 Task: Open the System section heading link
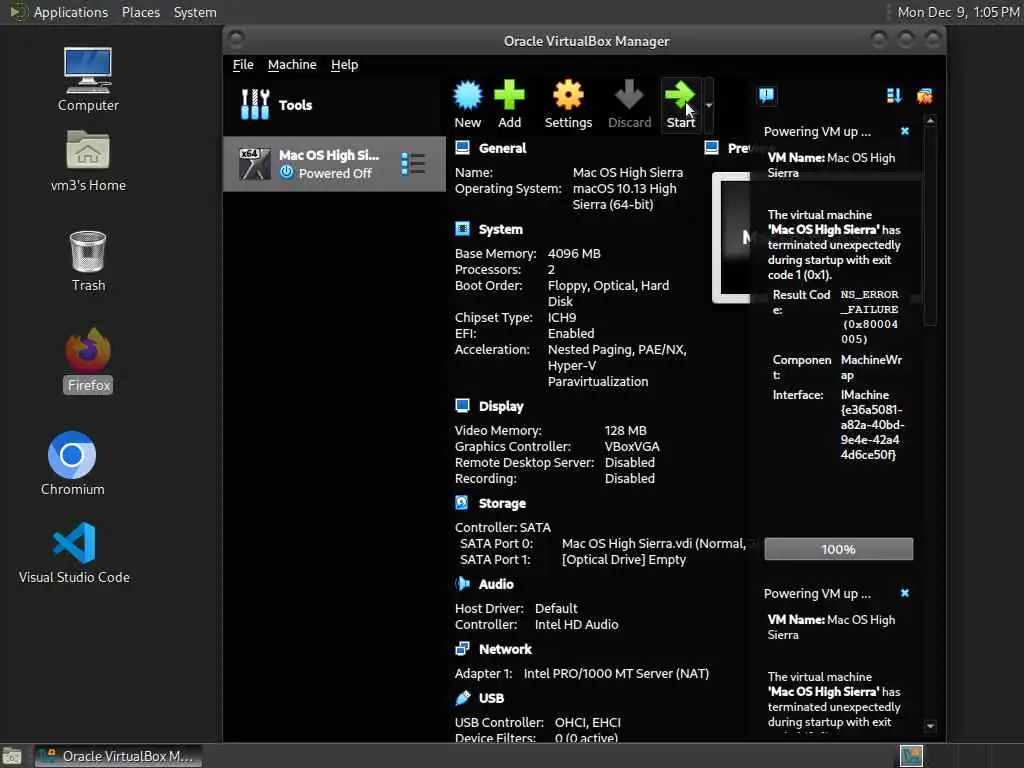tap(500, 229)
